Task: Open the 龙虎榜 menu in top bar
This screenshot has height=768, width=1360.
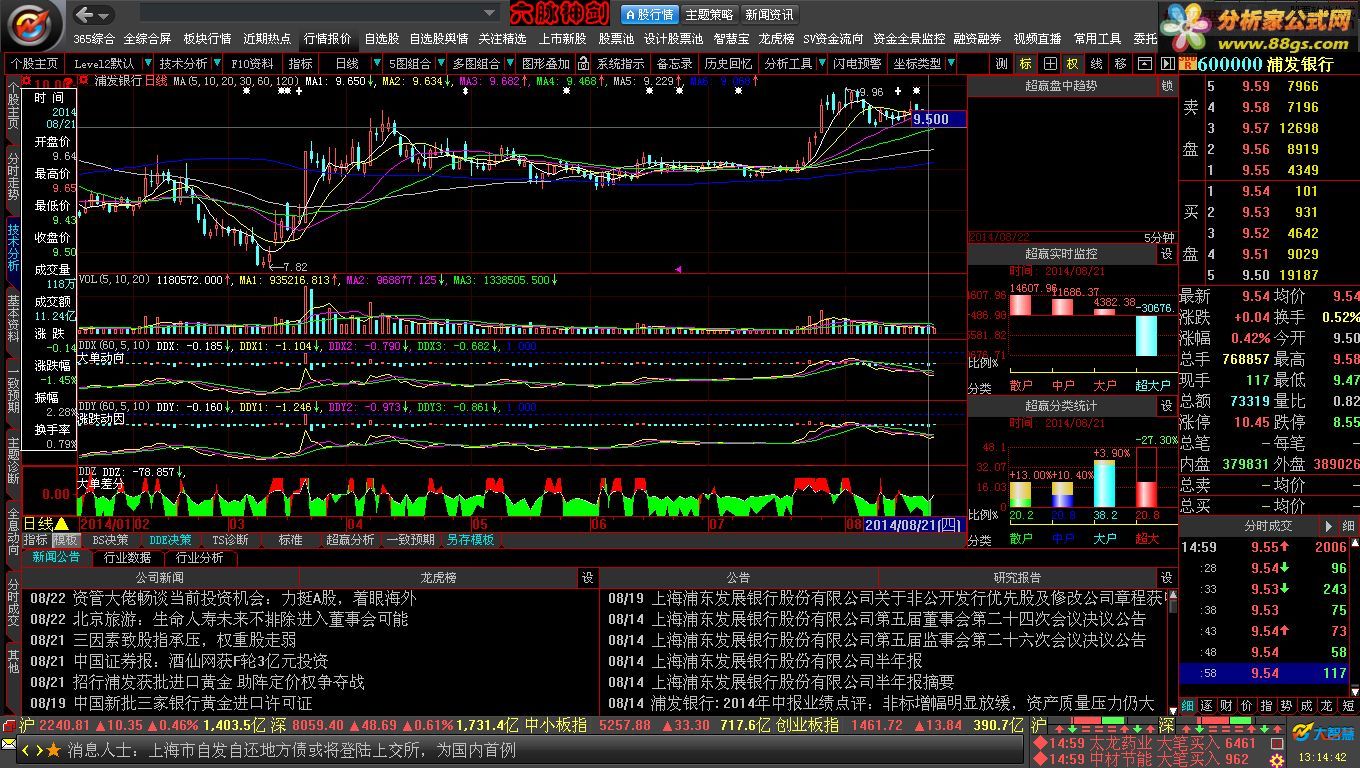Action: 776,38
